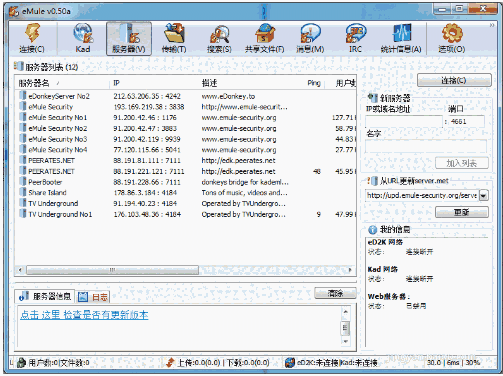This screenshot has width=503, height=376.
Task: Switch to the red Log tab
Action: (93, 297)
